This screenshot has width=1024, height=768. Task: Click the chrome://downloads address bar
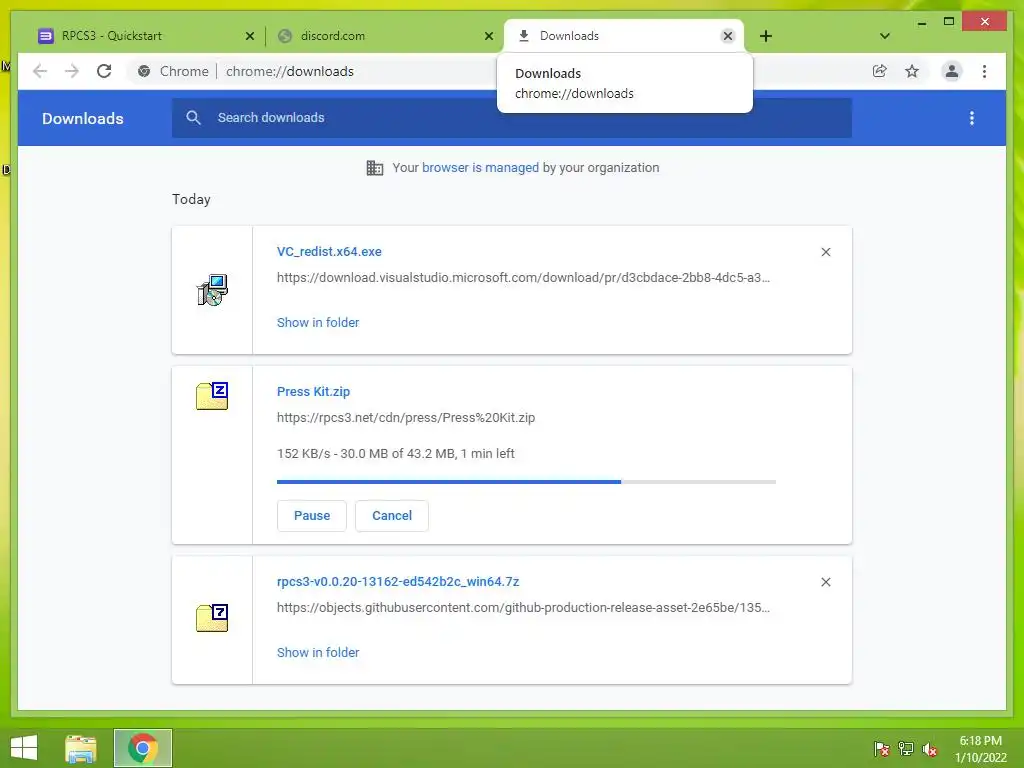click(x=289, y=71)
